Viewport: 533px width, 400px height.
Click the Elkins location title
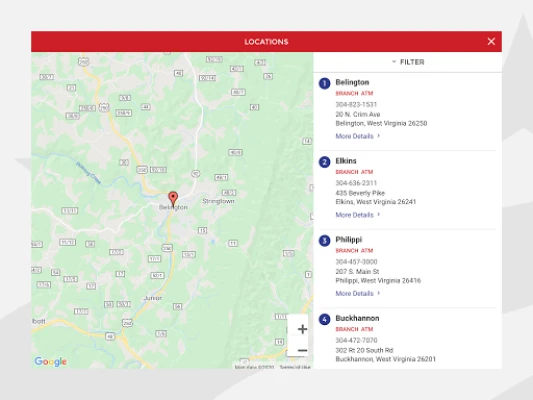point(346,161)
